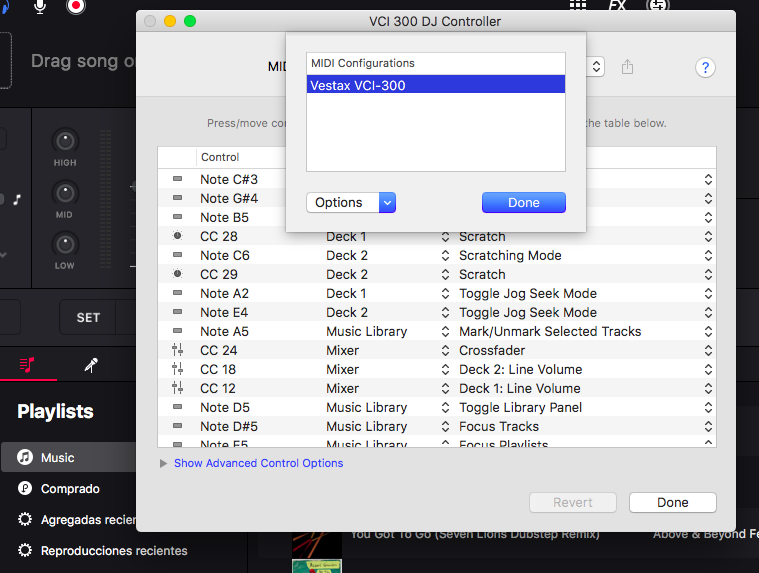Click the red record button icon
This screenshot has width=759, height=573.
(76, 5)
